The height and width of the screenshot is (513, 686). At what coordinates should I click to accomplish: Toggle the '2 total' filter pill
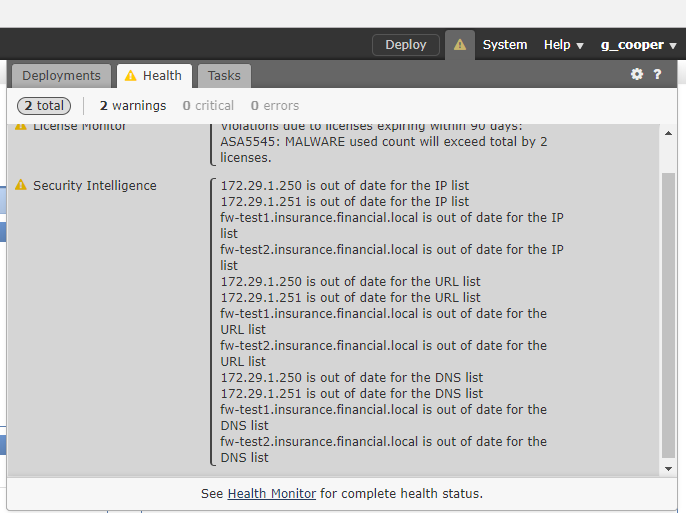[x=44, y=106]
